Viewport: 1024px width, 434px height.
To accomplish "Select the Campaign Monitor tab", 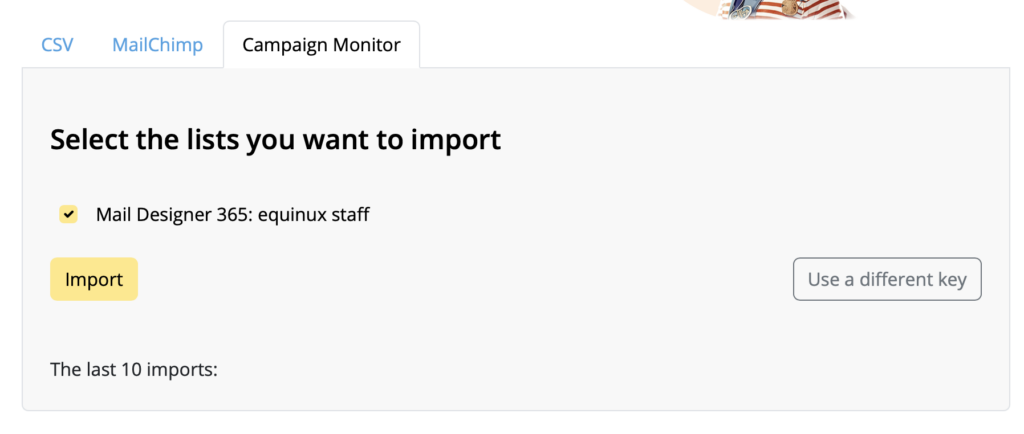I will tap(321, 45).
